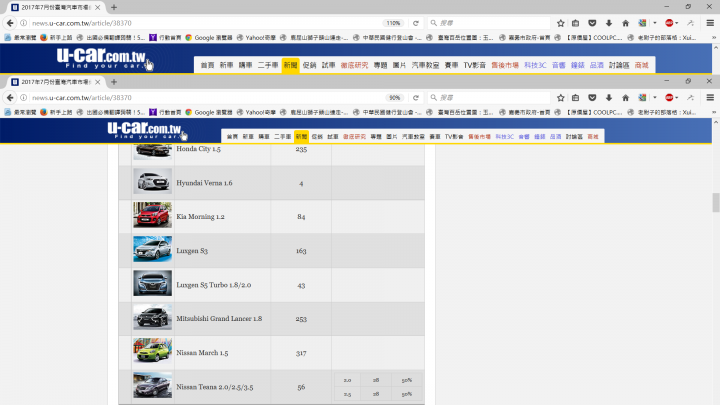Click Adblock Plus icon in upper window
This screenshot has height=405, width=720.
coord(669,23)
